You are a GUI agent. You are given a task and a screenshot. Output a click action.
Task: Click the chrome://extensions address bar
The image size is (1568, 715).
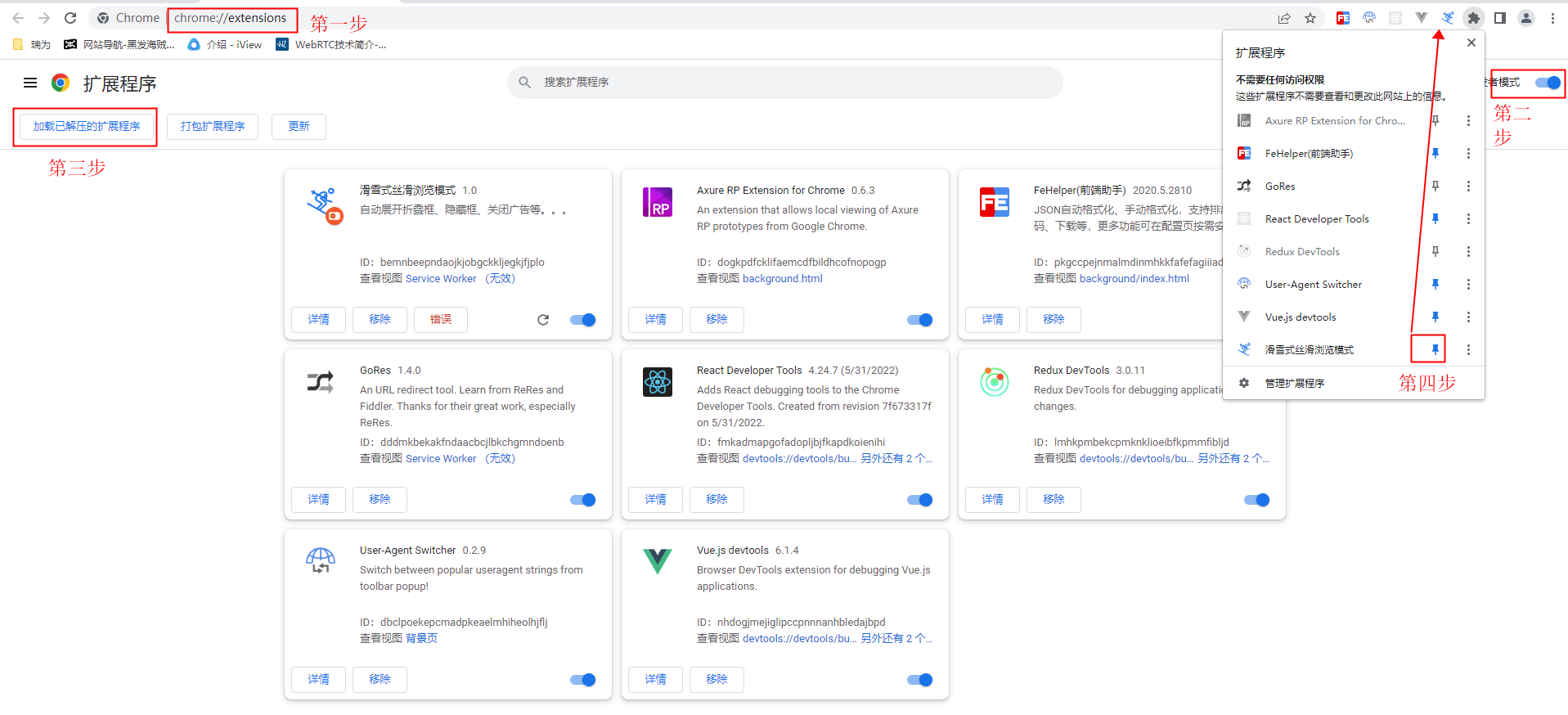[x=230, y=18]
